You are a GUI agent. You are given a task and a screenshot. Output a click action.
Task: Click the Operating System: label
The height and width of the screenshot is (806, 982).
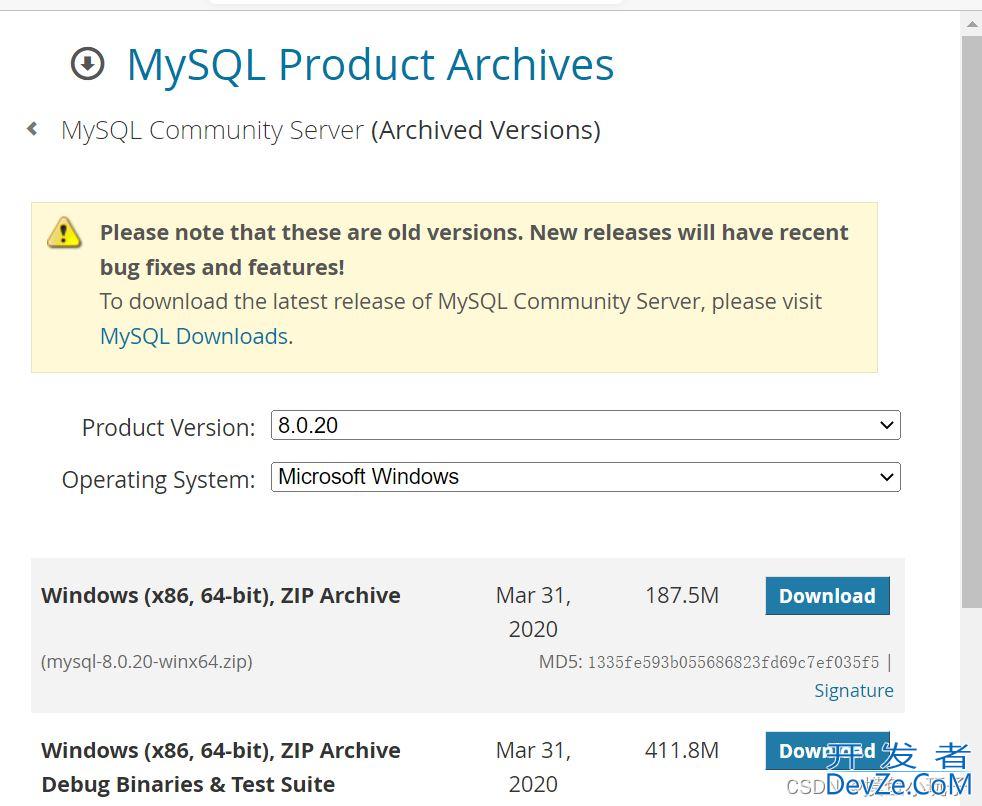[158, 480]
